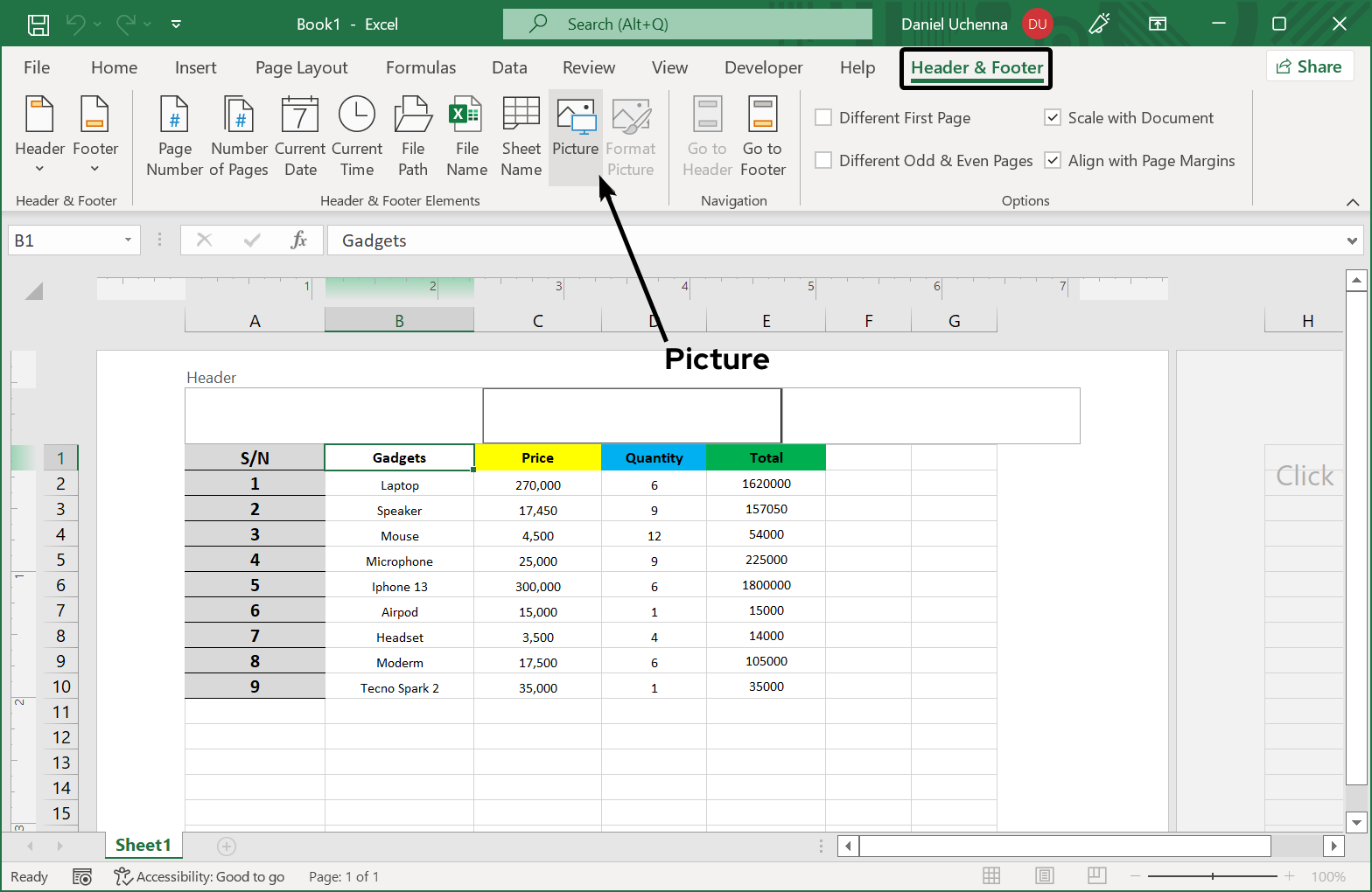Click the Number of Pages icon

[239, 136]
